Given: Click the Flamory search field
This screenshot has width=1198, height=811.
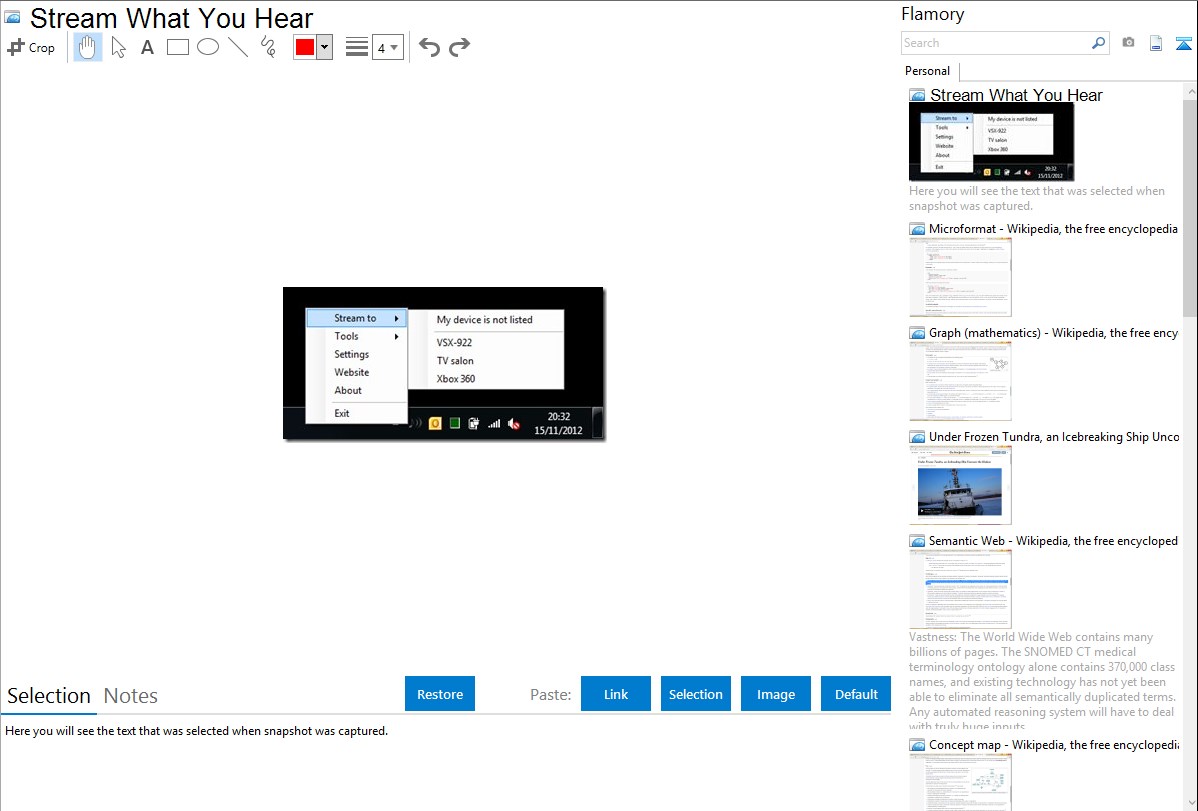Looking at the screenshot, I should pyautogui.click(x=996, y=43).
